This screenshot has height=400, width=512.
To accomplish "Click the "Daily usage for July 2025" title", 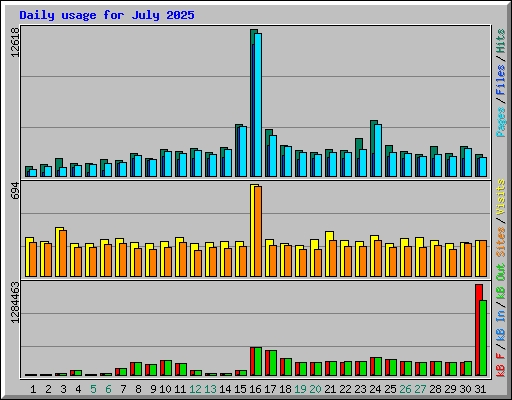I will click(107, 15).
